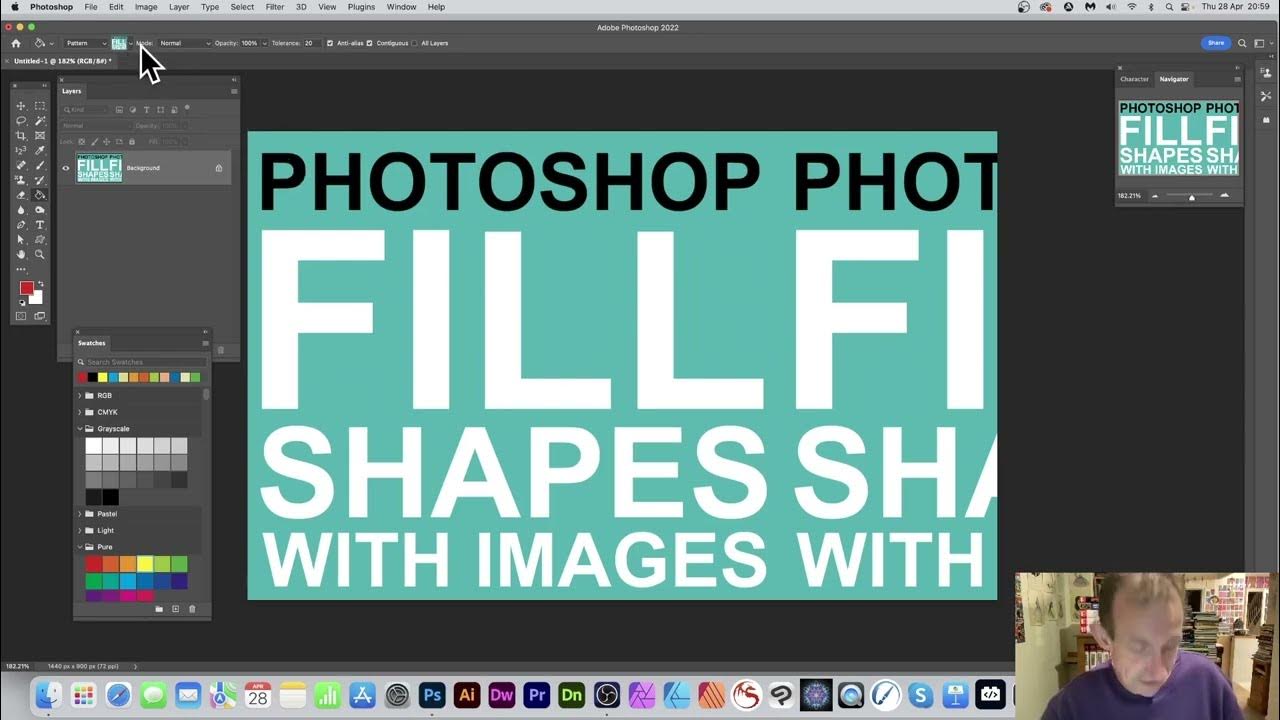This screenshot has height=720, width=1280.
Task: Open the pattern picker dropdown arrow
Action: click(130, 43)
